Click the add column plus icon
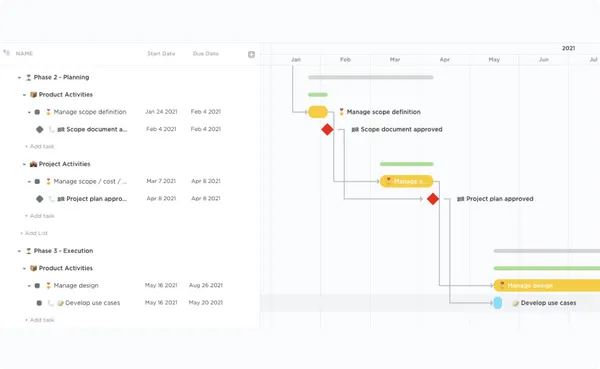Screen dimensions: 600x369 click(x=251, y=54)
